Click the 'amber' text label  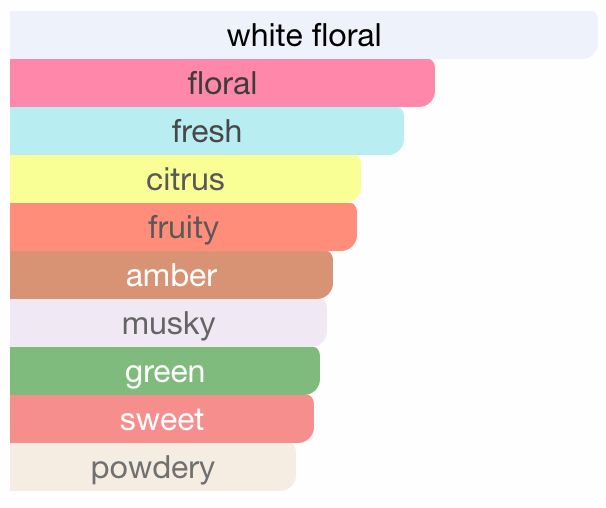[x=171, y=275]
